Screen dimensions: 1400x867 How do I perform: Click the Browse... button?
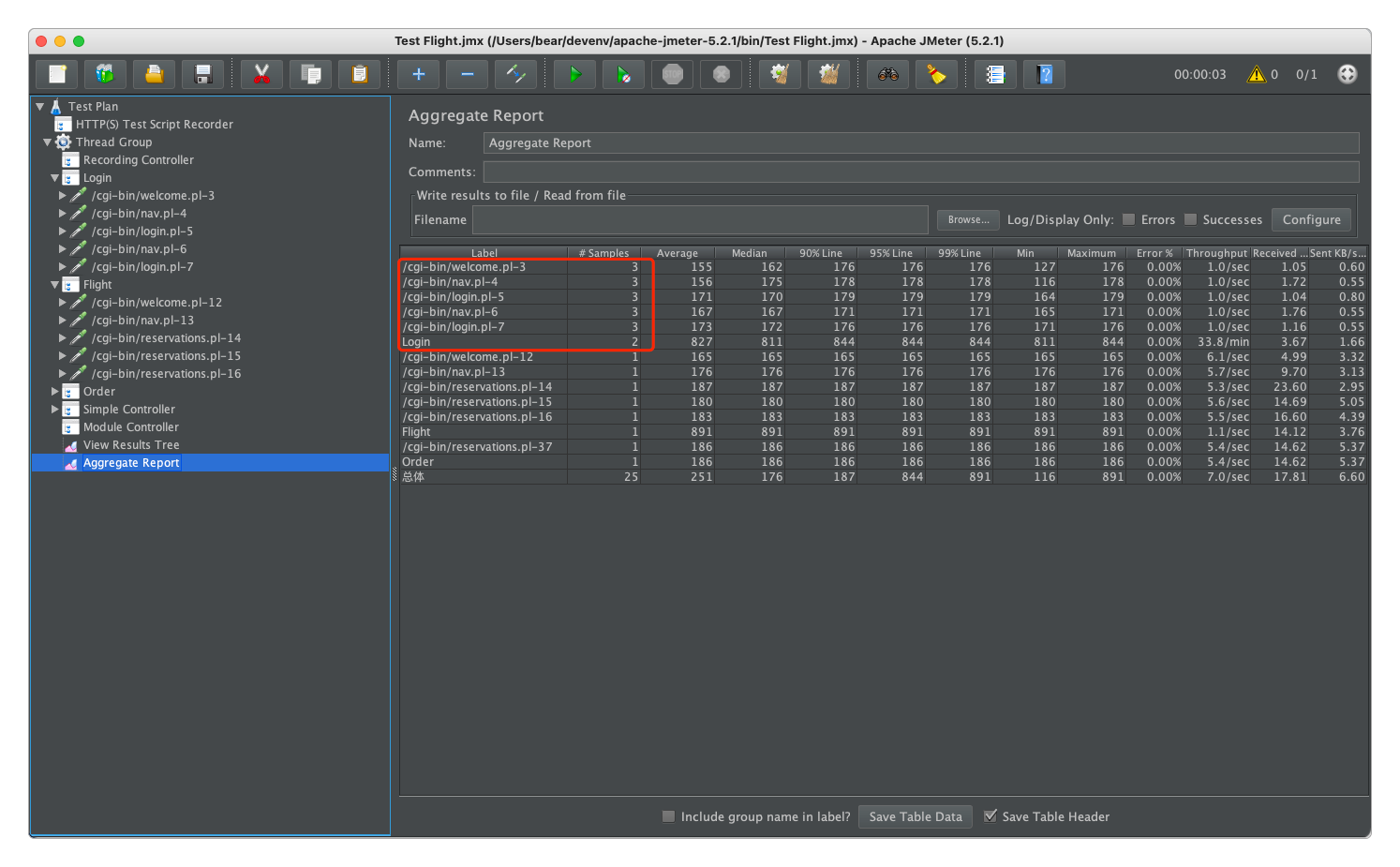pos(968,219)
